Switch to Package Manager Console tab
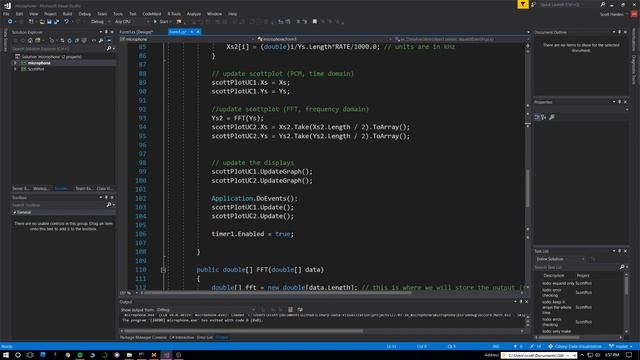This screenshot has width=640, height=360. 143,338
